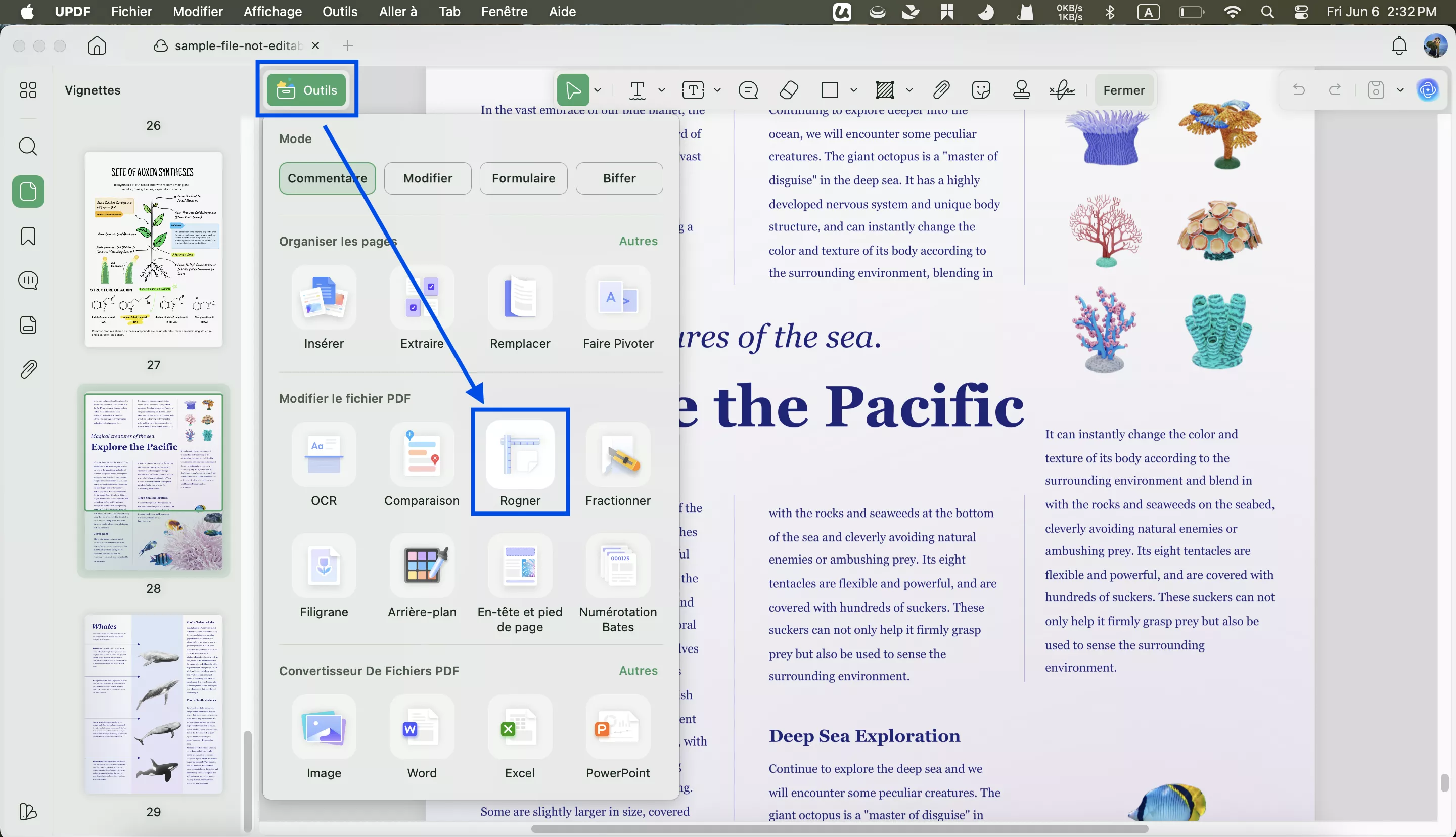Expand the text box dropdown arrow
Image resolution: width=1456 pixels, height=837 pixels.
[x=717, y=90]
